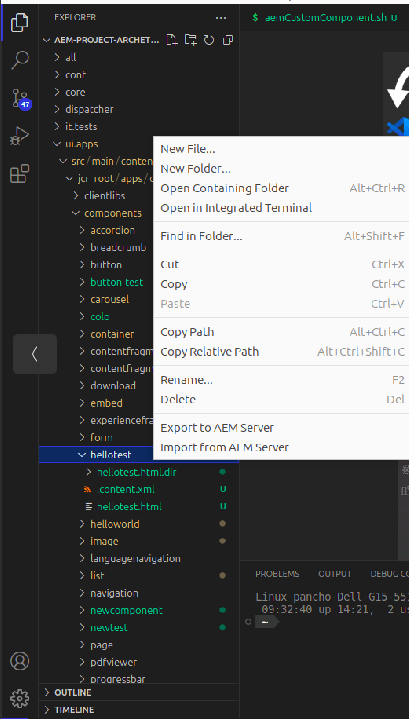The image size is (409, 719).
Task: Collapse all folders in explorer
Action: coord(228,40)
